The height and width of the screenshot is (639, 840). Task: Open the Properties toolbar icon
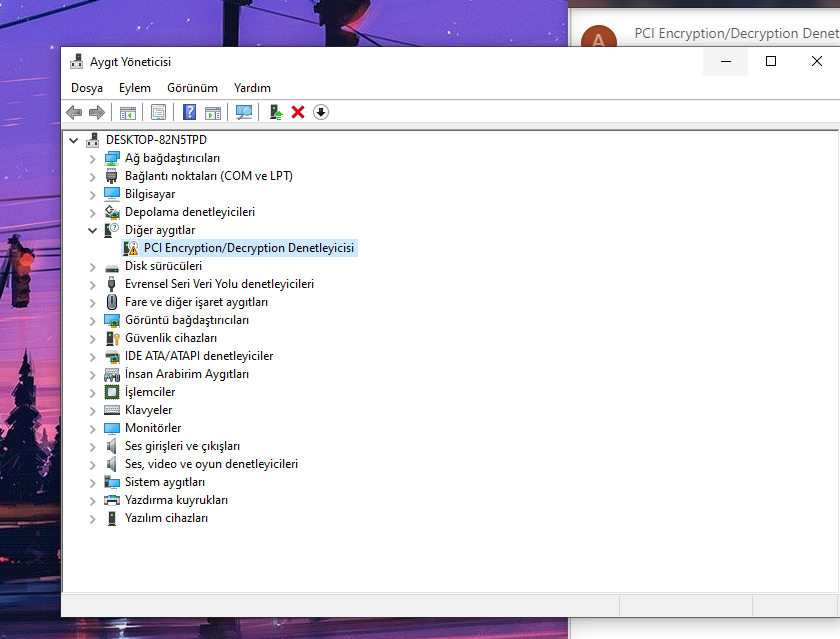(x=159, y=112)
